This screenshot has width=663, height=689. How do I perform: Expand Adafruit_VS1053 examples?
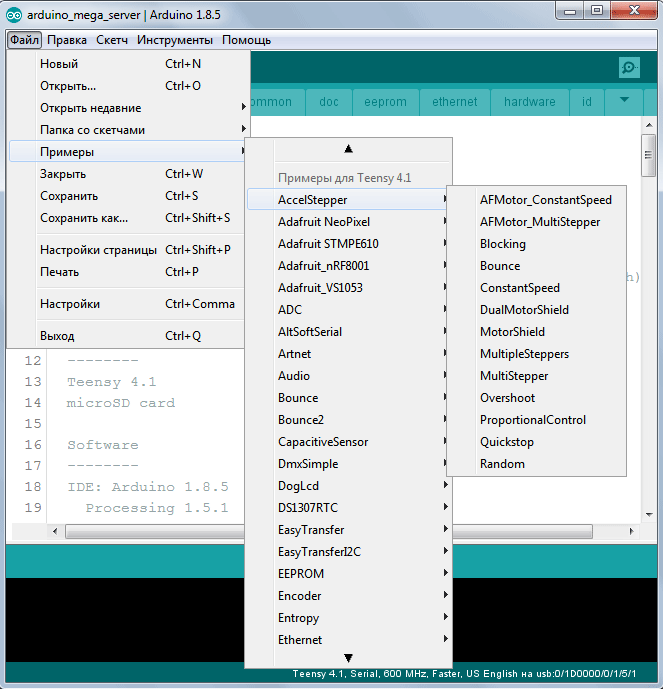348,288
